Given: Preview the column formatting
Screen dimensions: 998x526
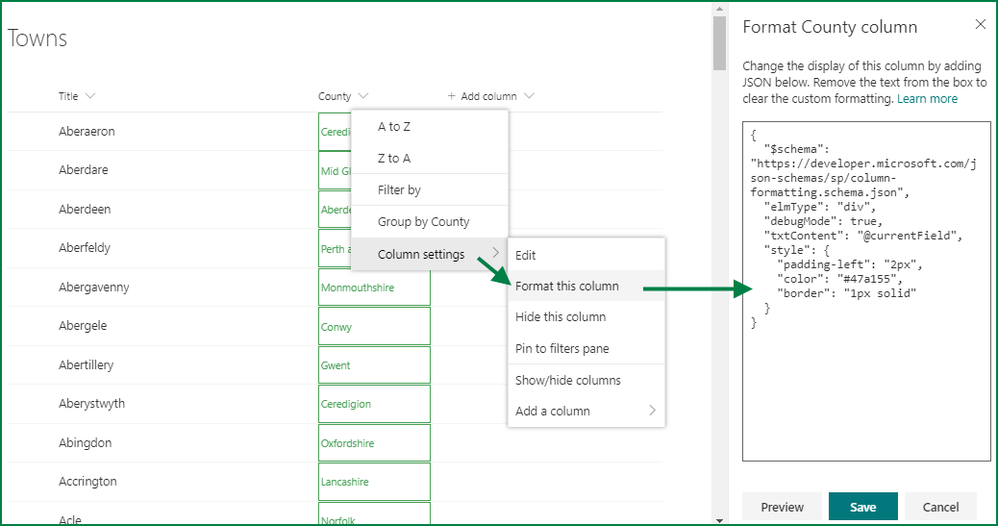Looking at the screenshot, I should [x=782, y=507].
